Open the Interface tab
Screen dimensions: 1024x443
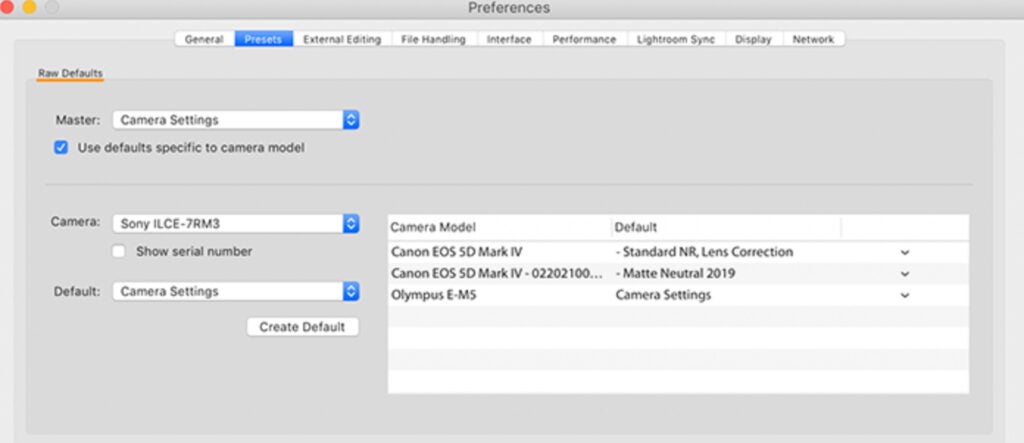509,39
